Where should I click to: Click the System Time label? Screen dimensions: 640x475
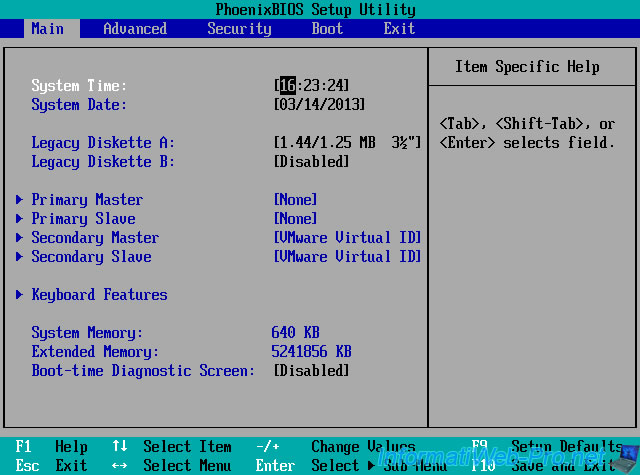[x=79, y=85]
